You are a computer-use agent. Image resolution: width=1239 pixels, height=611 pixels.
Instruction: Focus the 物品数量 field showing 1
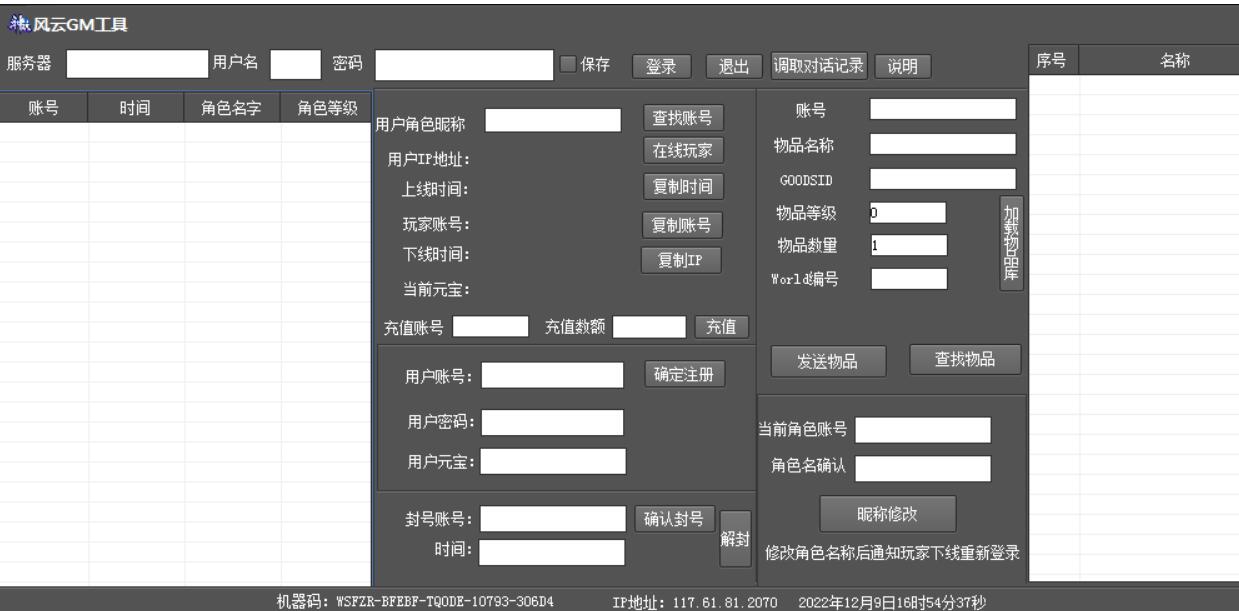coord(908,245)
